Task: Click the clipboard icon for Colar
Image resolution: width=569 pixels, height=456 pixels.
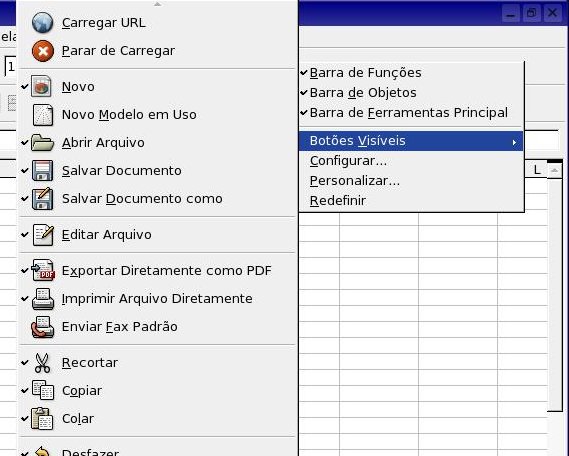Action: (42, 419)
